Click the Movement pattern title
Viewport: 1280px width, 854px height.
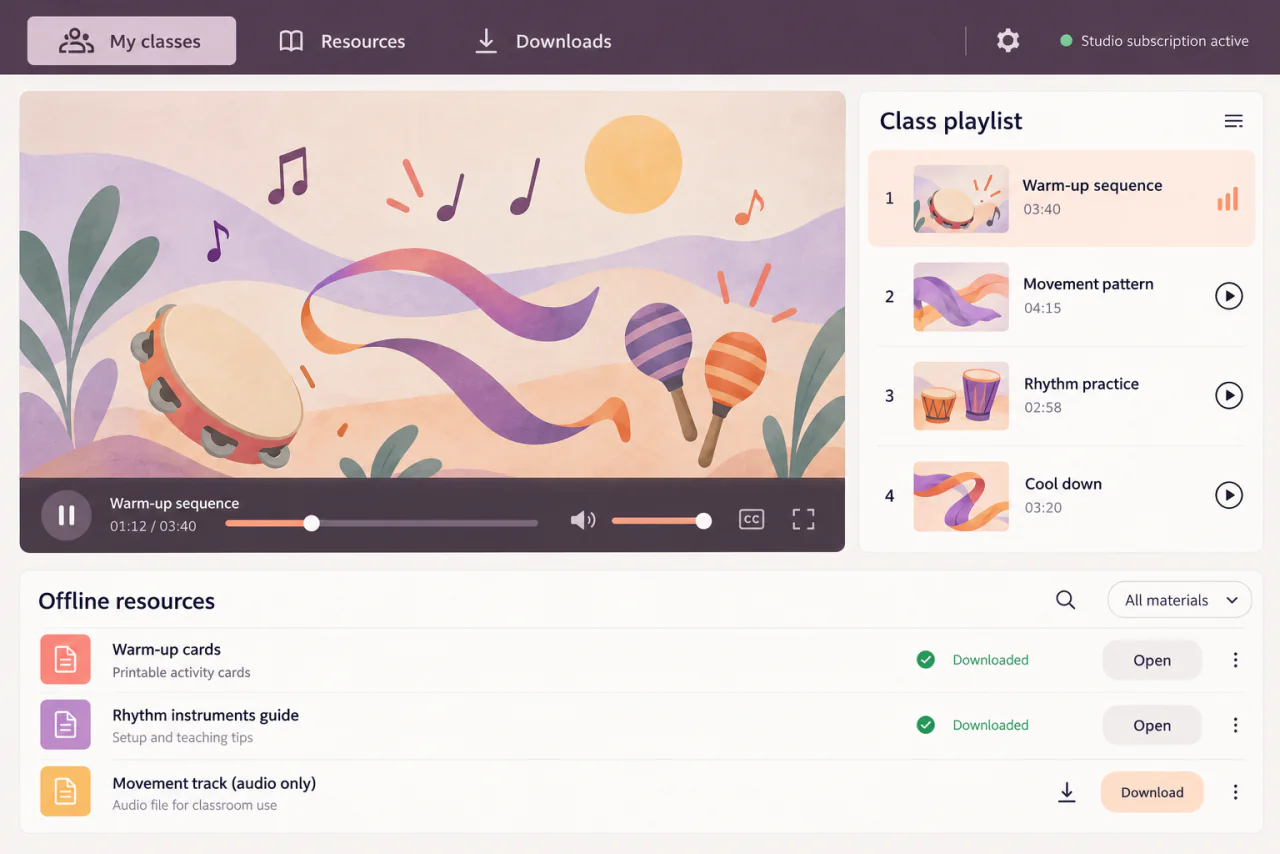(x=1088, y=284)
